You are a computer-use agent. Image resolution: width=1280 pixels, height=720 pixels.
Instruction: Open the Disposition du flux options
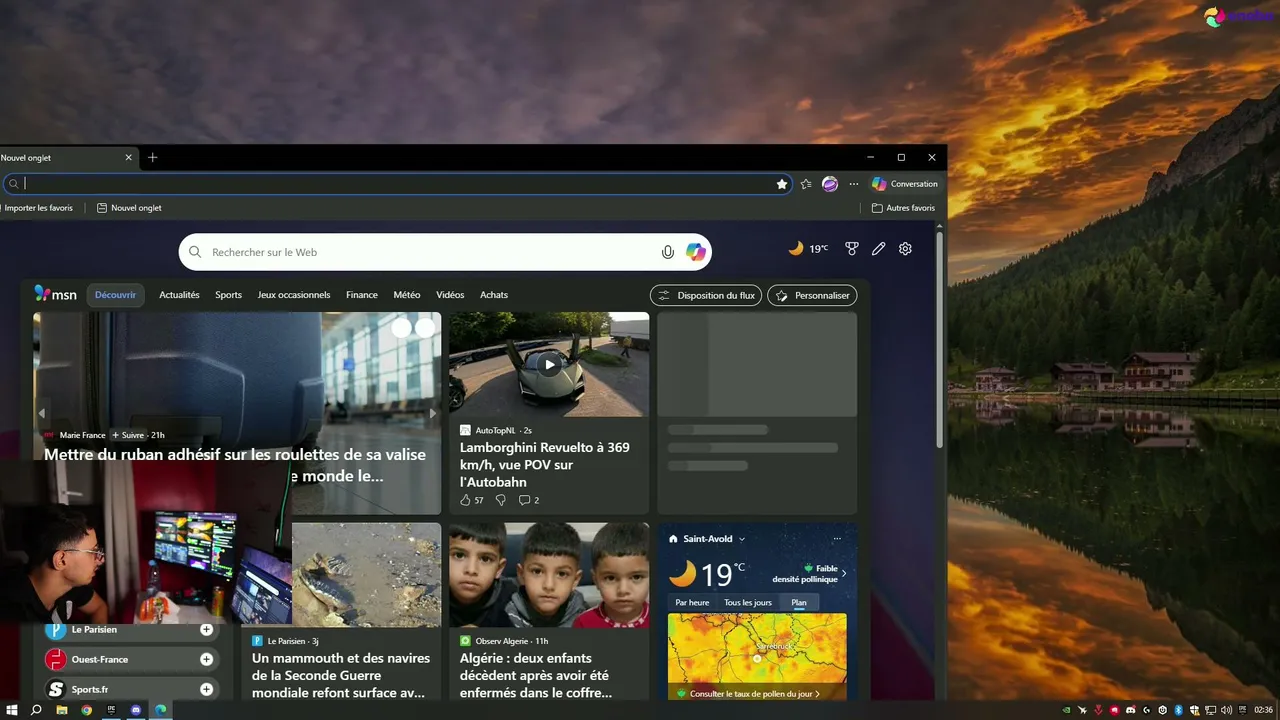706,295
